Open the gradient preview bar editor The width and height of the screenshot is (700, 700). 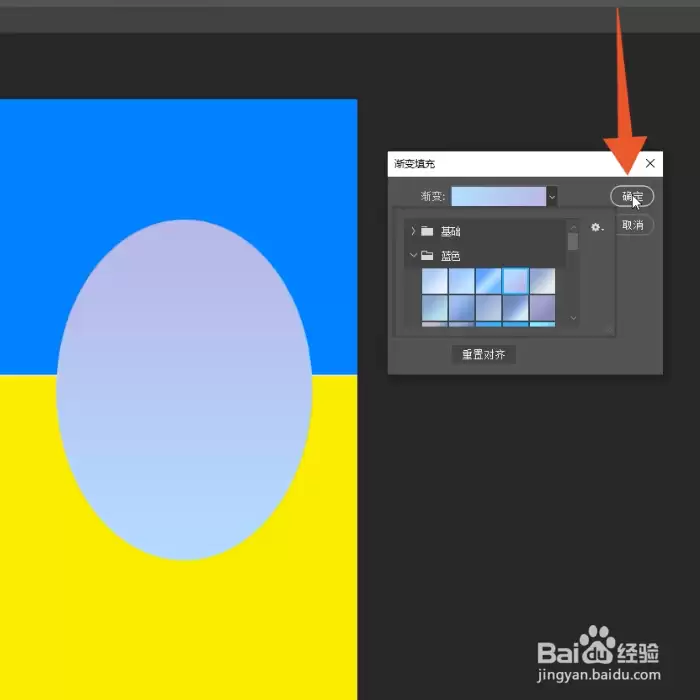[498, 196]
